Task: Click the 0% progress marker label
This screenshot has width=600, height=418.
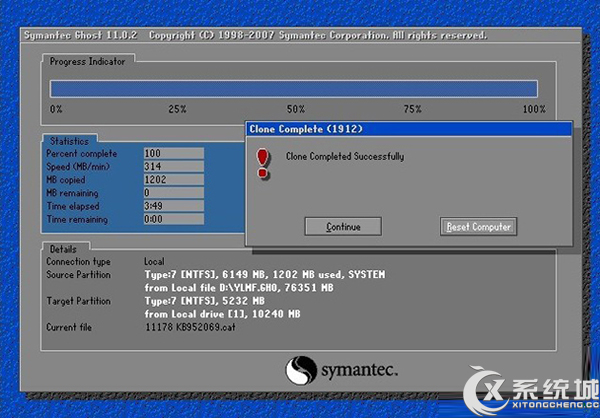Action: (56, 109)
